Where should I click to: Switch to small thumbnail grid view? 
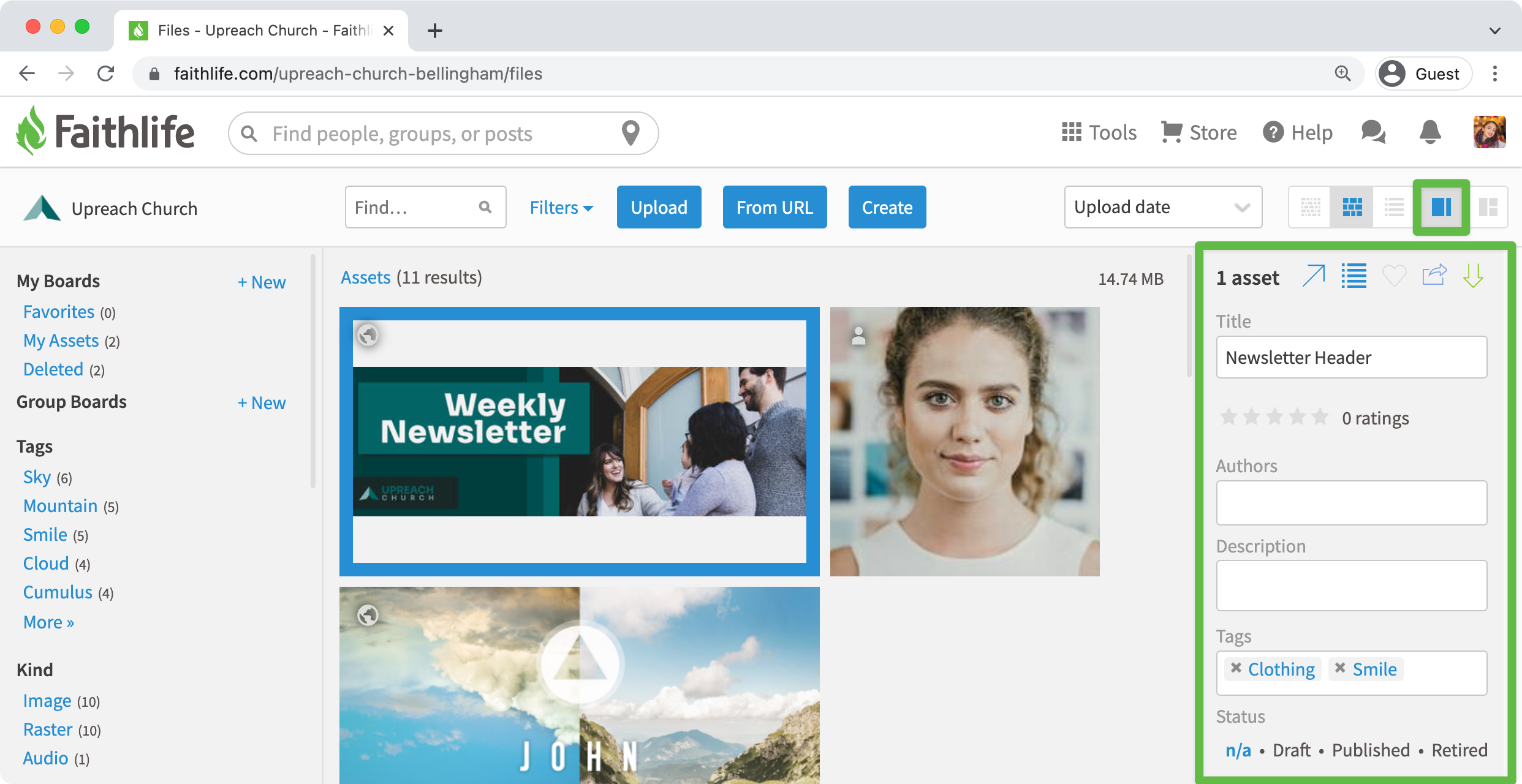[1310, 207]
